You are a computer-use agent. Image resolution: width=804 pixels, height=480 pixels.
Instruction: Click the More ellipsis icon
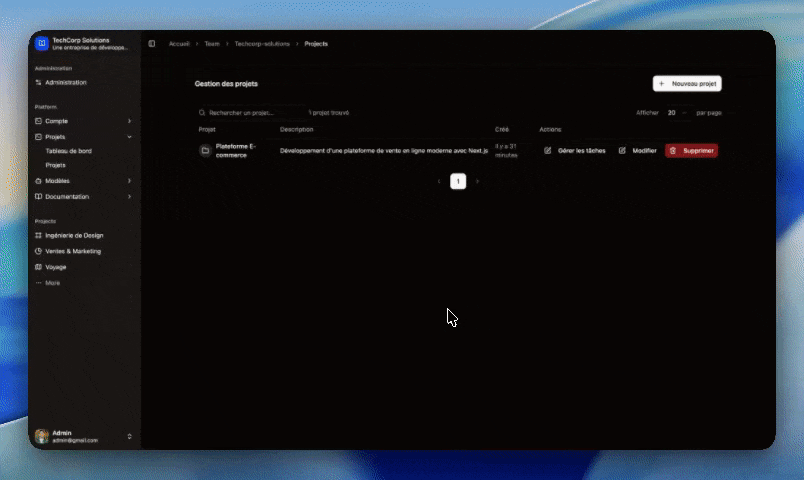click(38, 283)
